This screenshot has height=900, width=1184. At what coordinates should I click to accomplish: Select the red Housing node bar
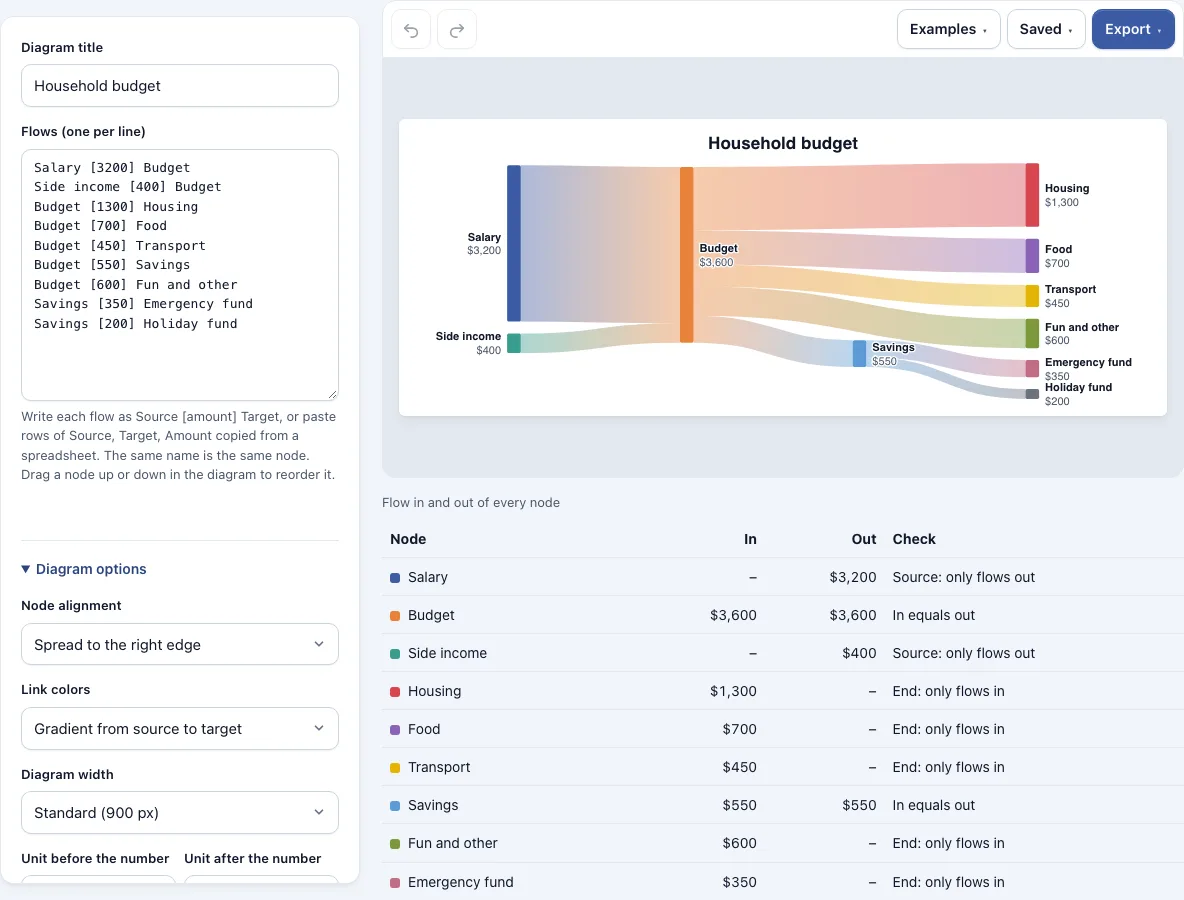[x=1032, y=195]
